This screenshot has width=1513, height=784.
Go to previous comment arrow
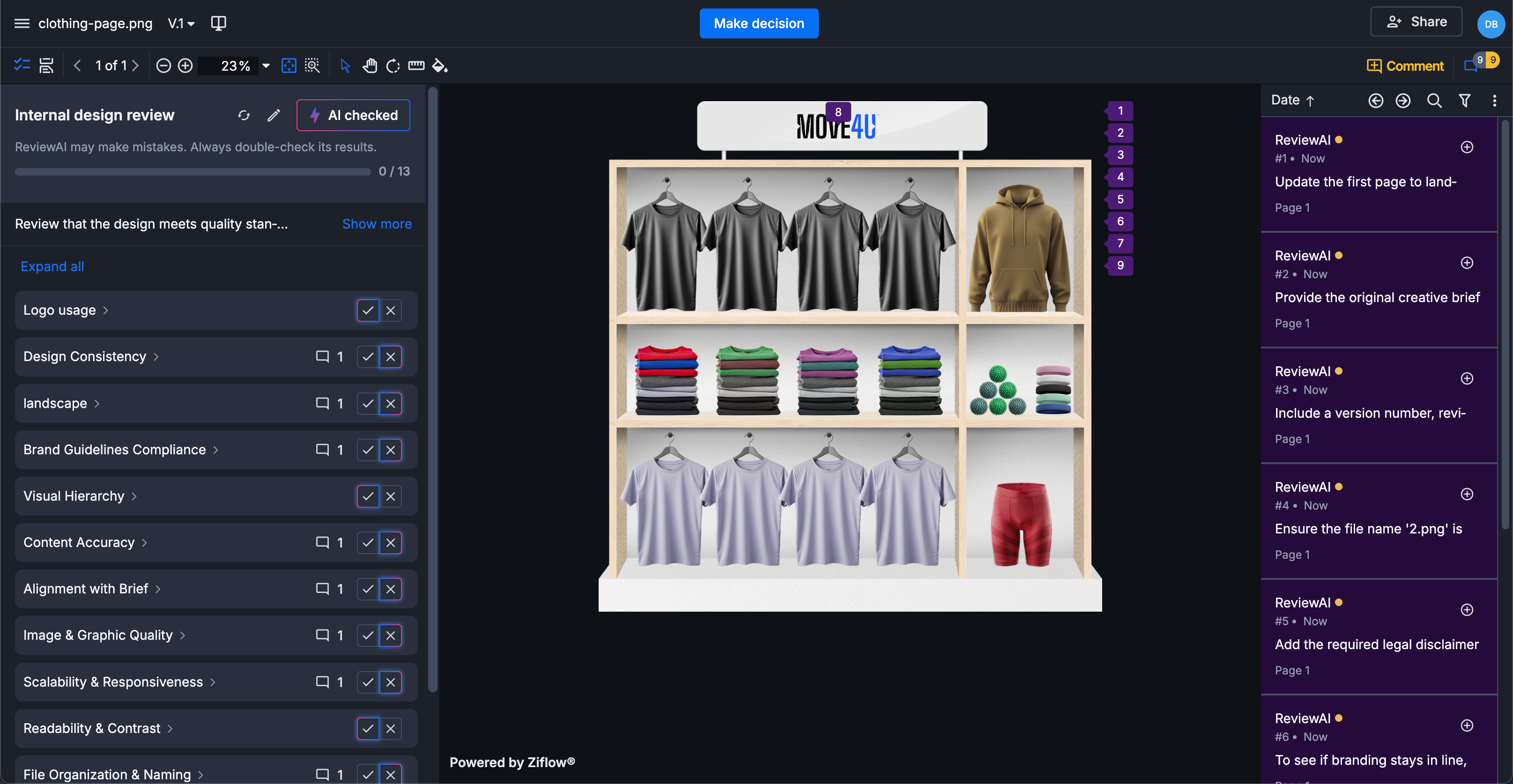[x=1376, y=100]
